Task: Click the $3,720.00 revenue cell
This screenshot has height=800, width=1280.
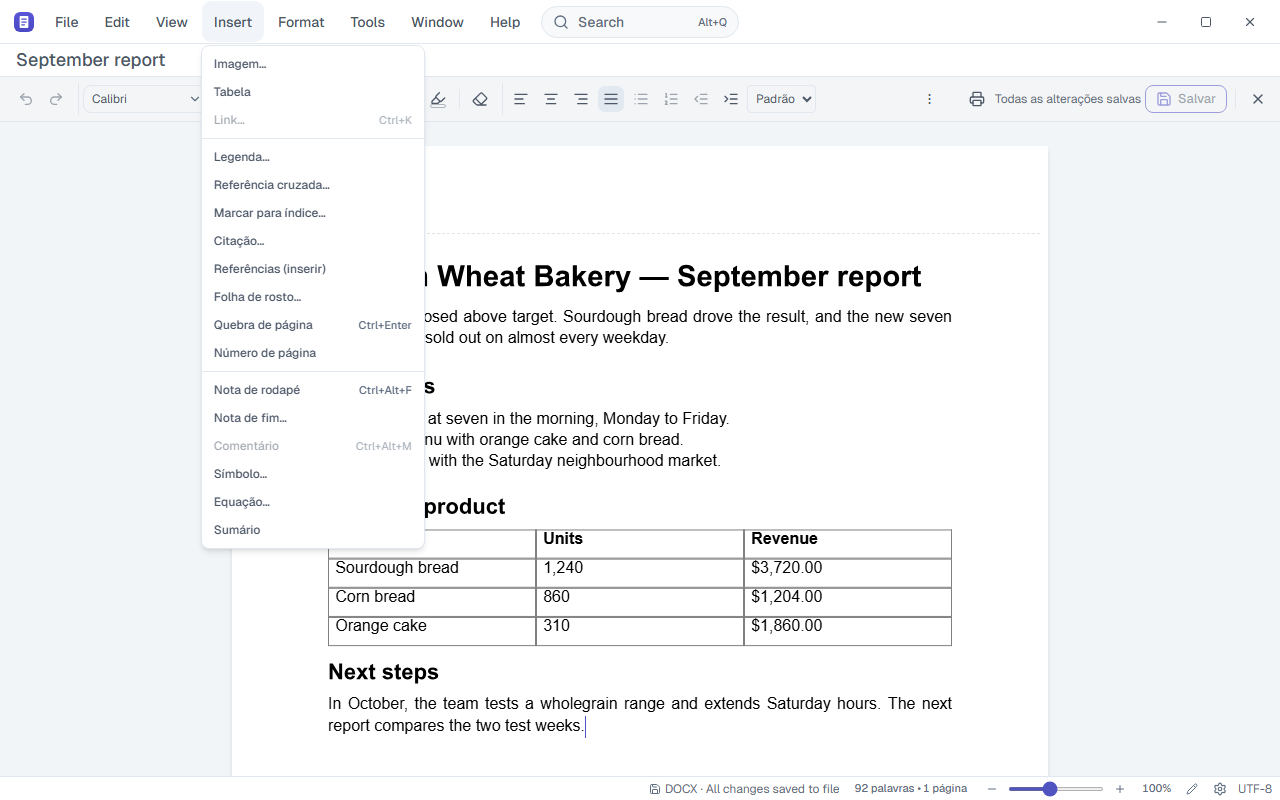Action: (x=848, y=573)
